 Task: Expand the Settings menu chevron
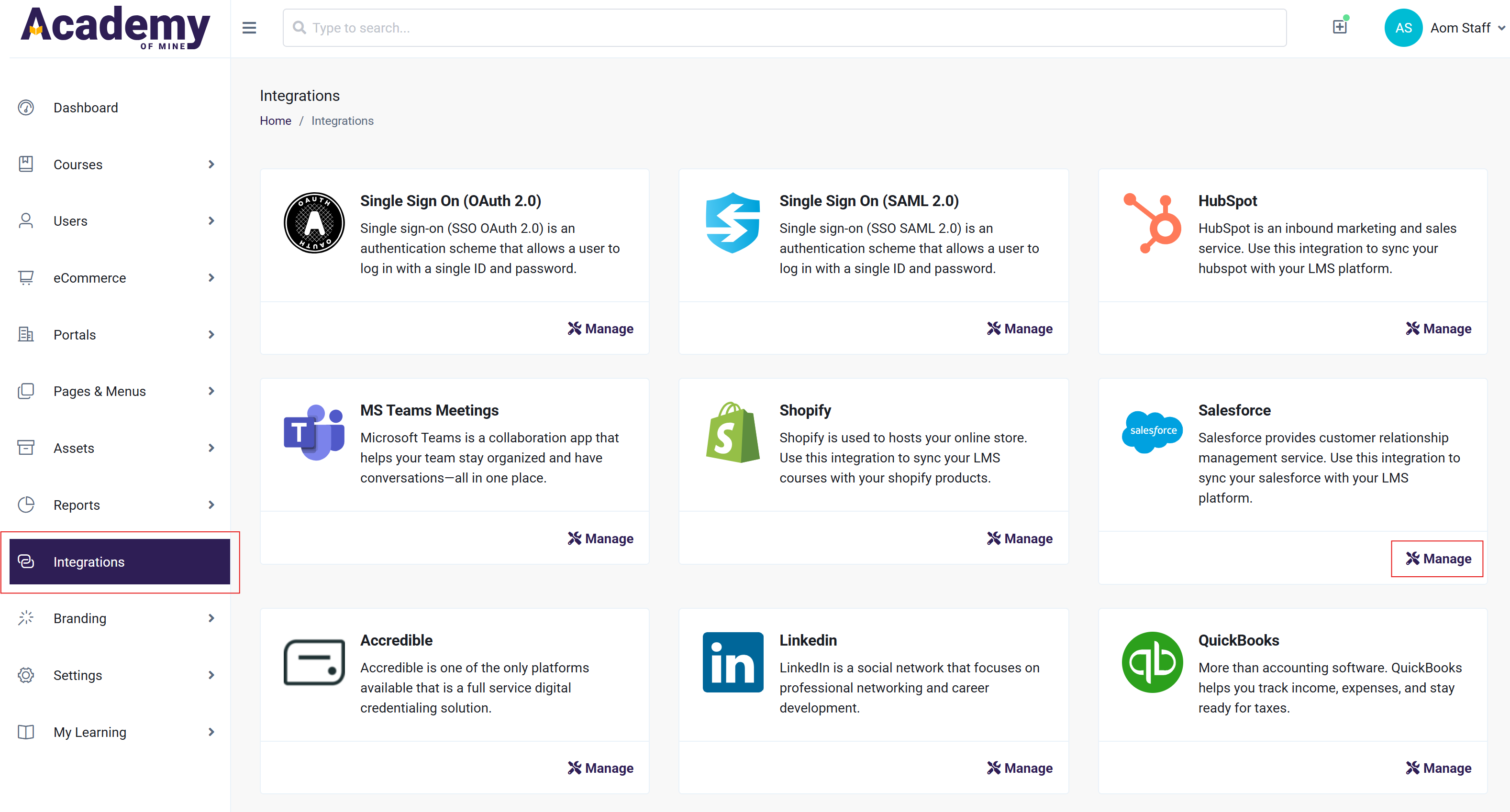(211, 675)
